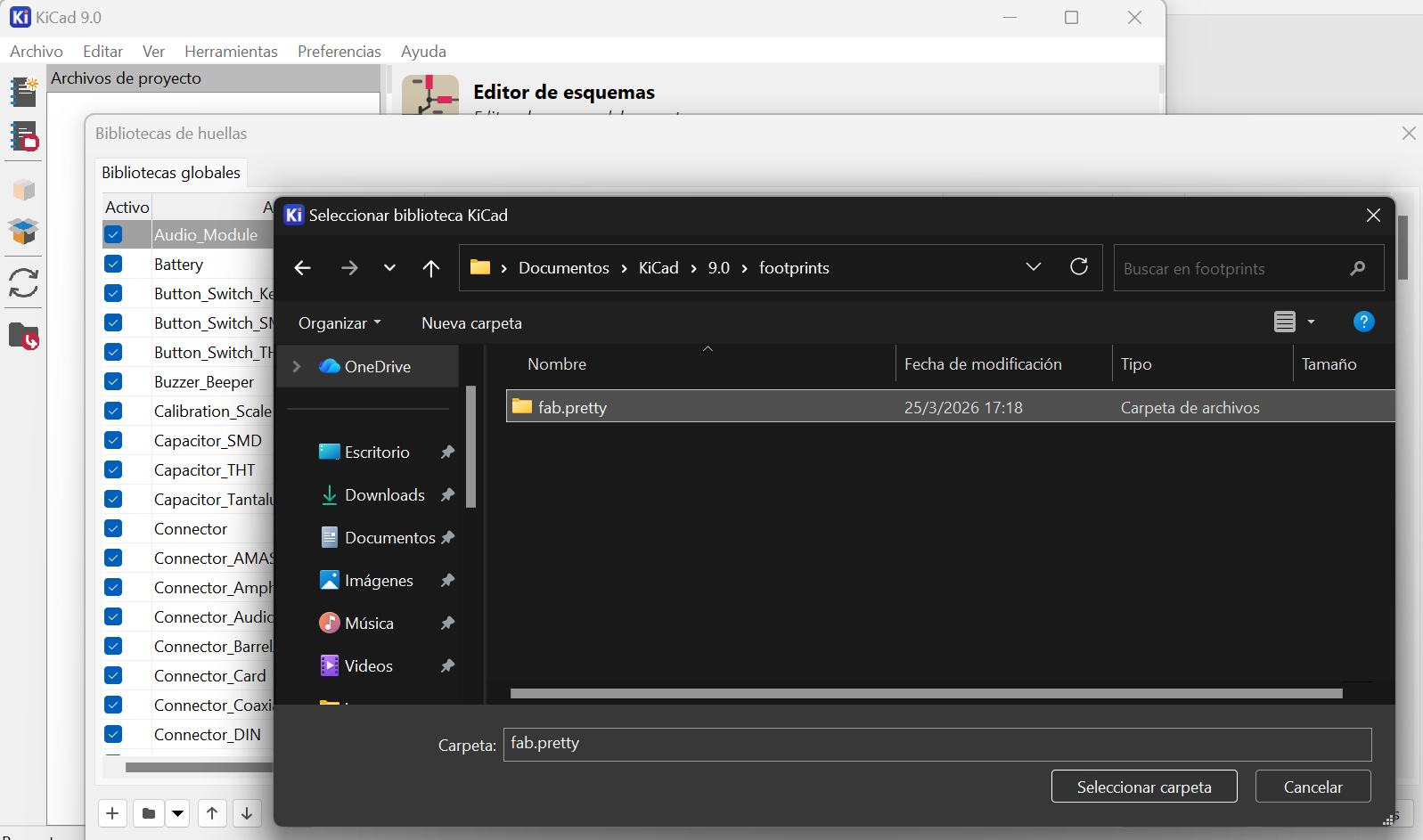This screenshot has height=840, width=1423.
Task: Disable the Buzzer_Beeper library checkbox
Action: (x=113, y=382)
